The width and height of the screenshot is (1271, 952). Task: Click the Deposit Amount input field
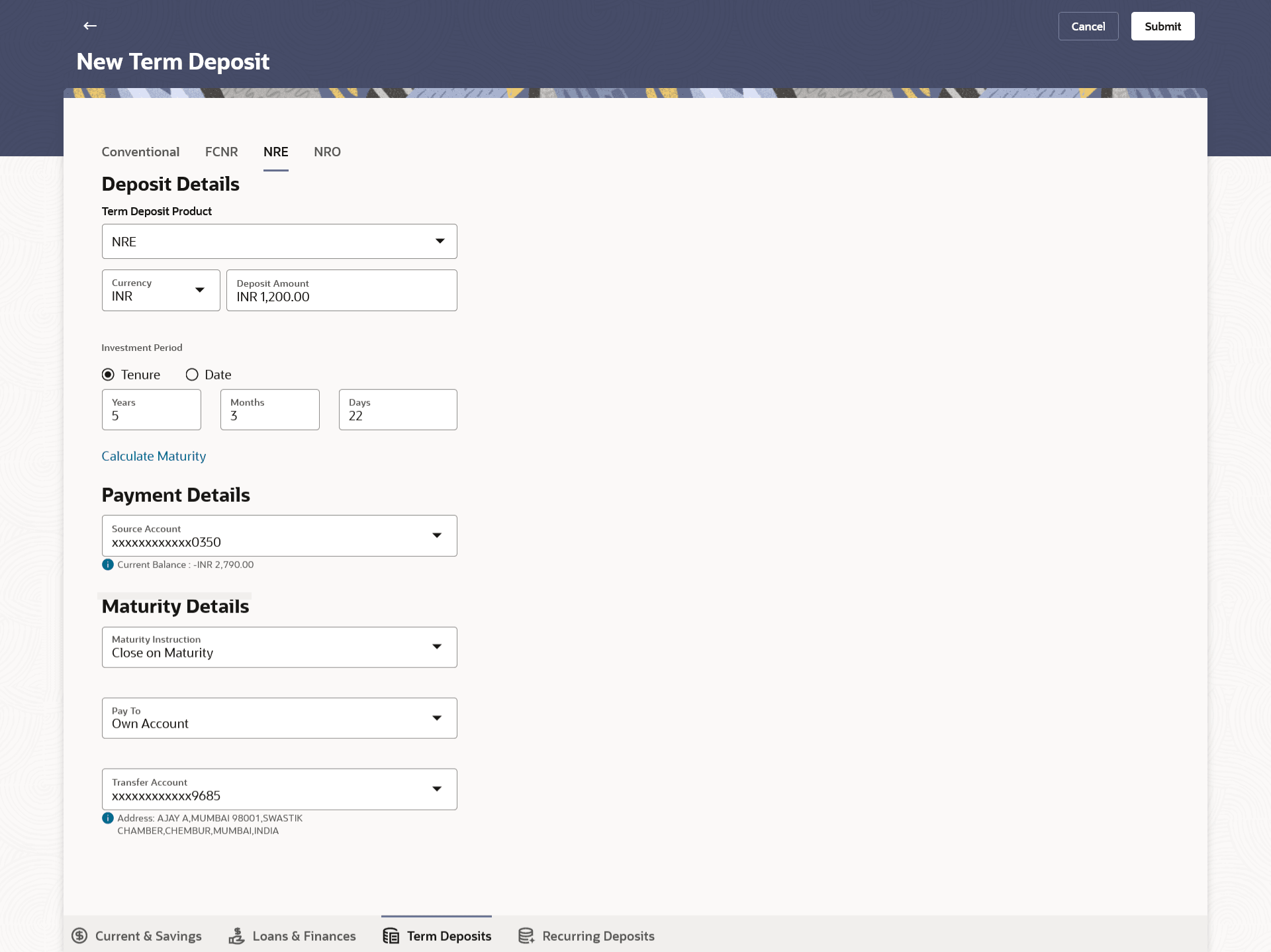342,291
